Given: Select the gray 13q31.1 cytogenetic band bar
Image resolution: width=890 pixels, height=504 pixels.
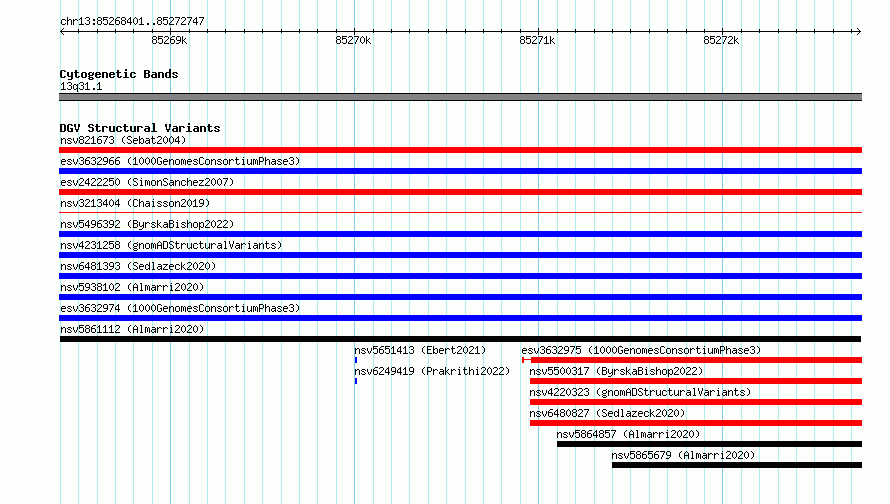Looking at the screenshot, I should [460, 97].
